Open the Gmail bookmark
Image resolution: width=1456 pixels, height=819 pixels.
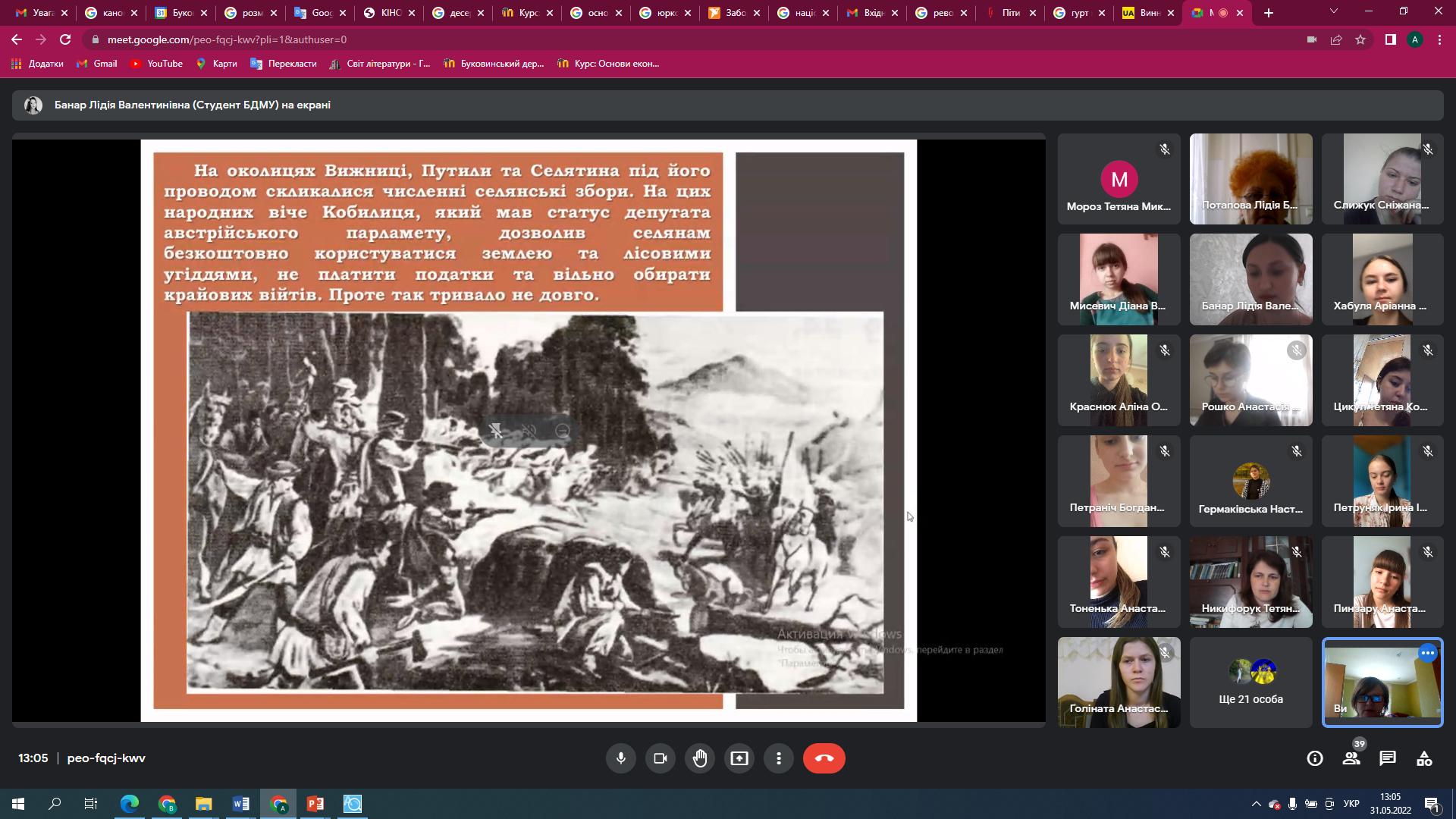(97, 64)
